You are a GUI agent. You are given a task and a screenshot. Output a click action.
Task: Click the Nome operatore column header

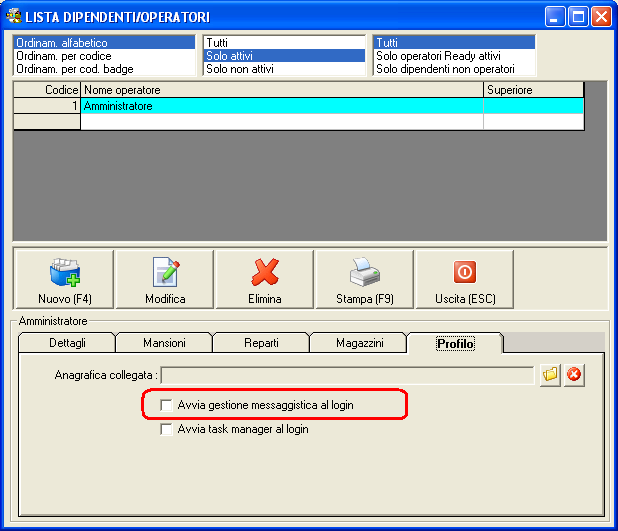[x=282, y=90]
